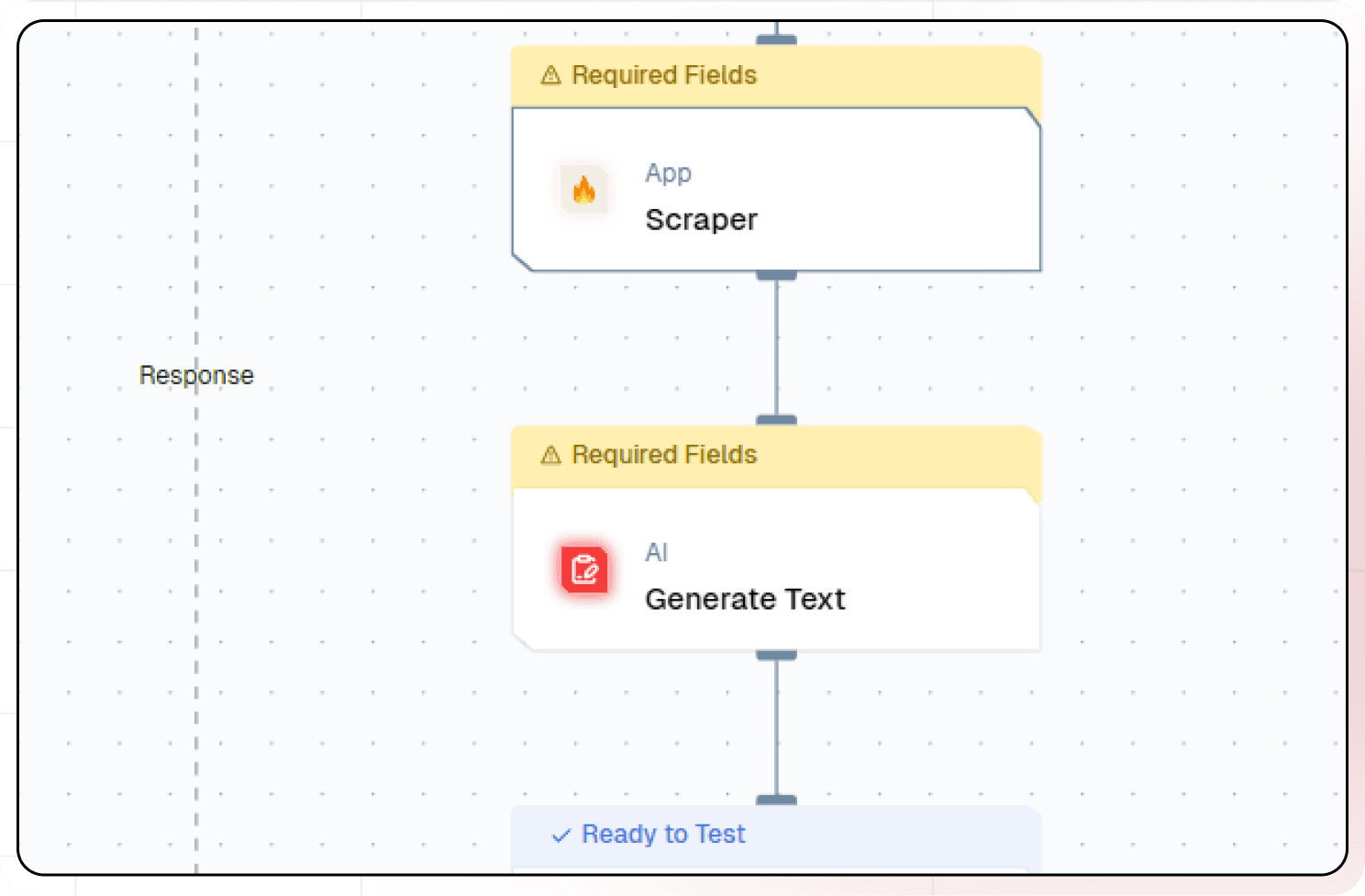Click the AI label above Generate Text
This screenshot has height=896, width=1365.
click(656, 552)
